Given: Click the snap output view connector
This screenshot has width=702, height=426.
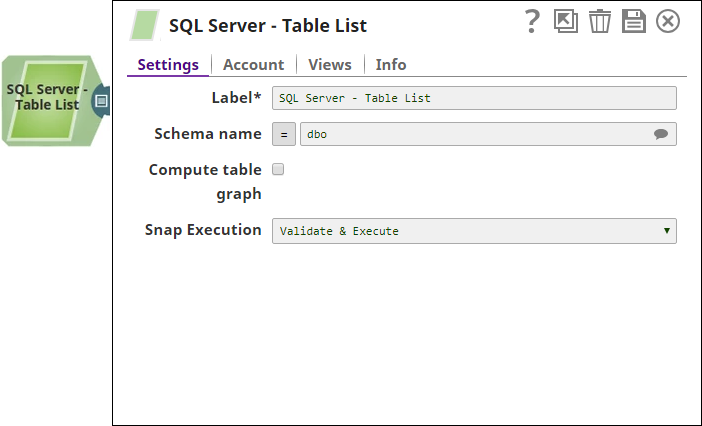Looking at the screenshot, I should (102, 101).
